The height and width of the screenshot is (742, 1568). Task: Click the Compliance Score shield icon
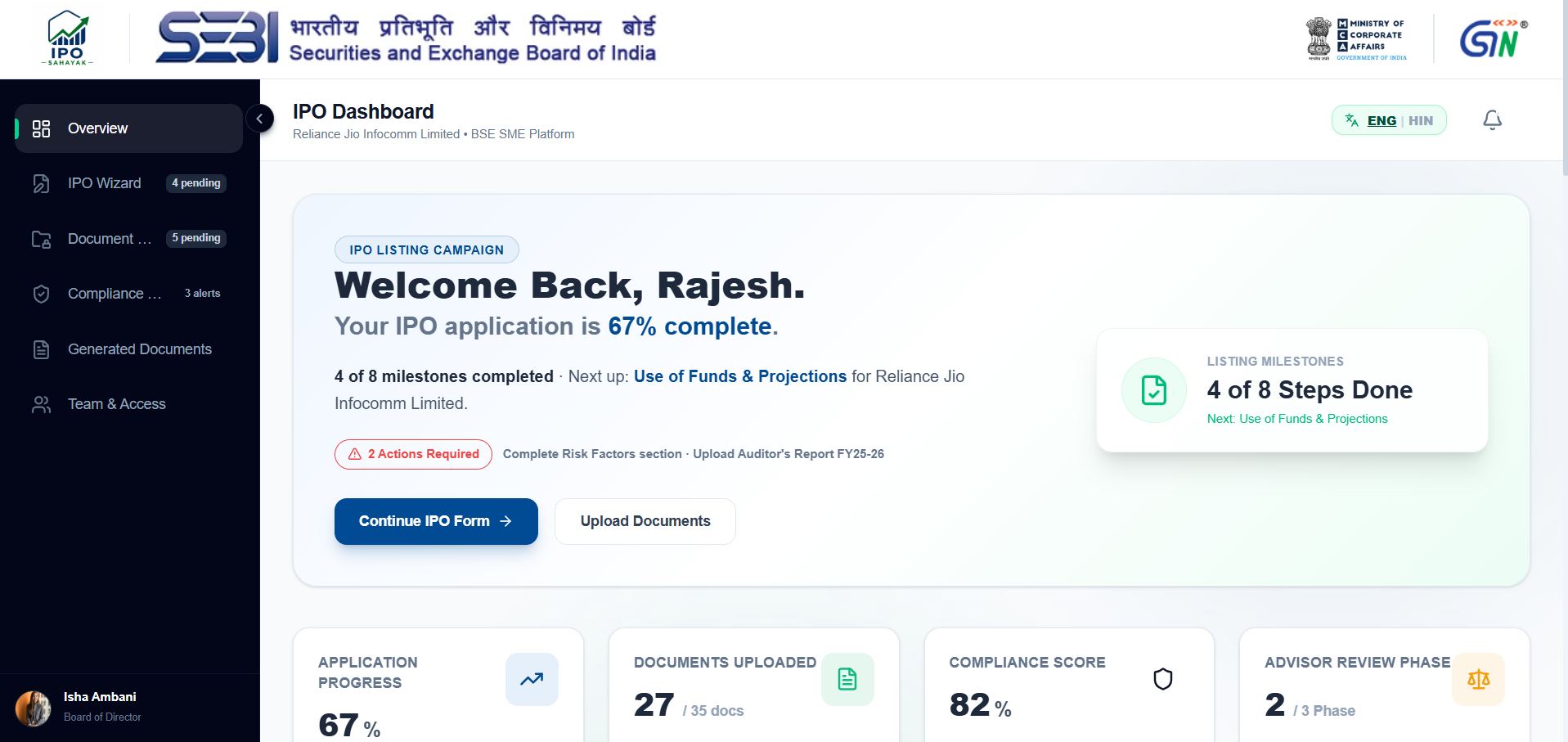click(x=1163, y=679)
